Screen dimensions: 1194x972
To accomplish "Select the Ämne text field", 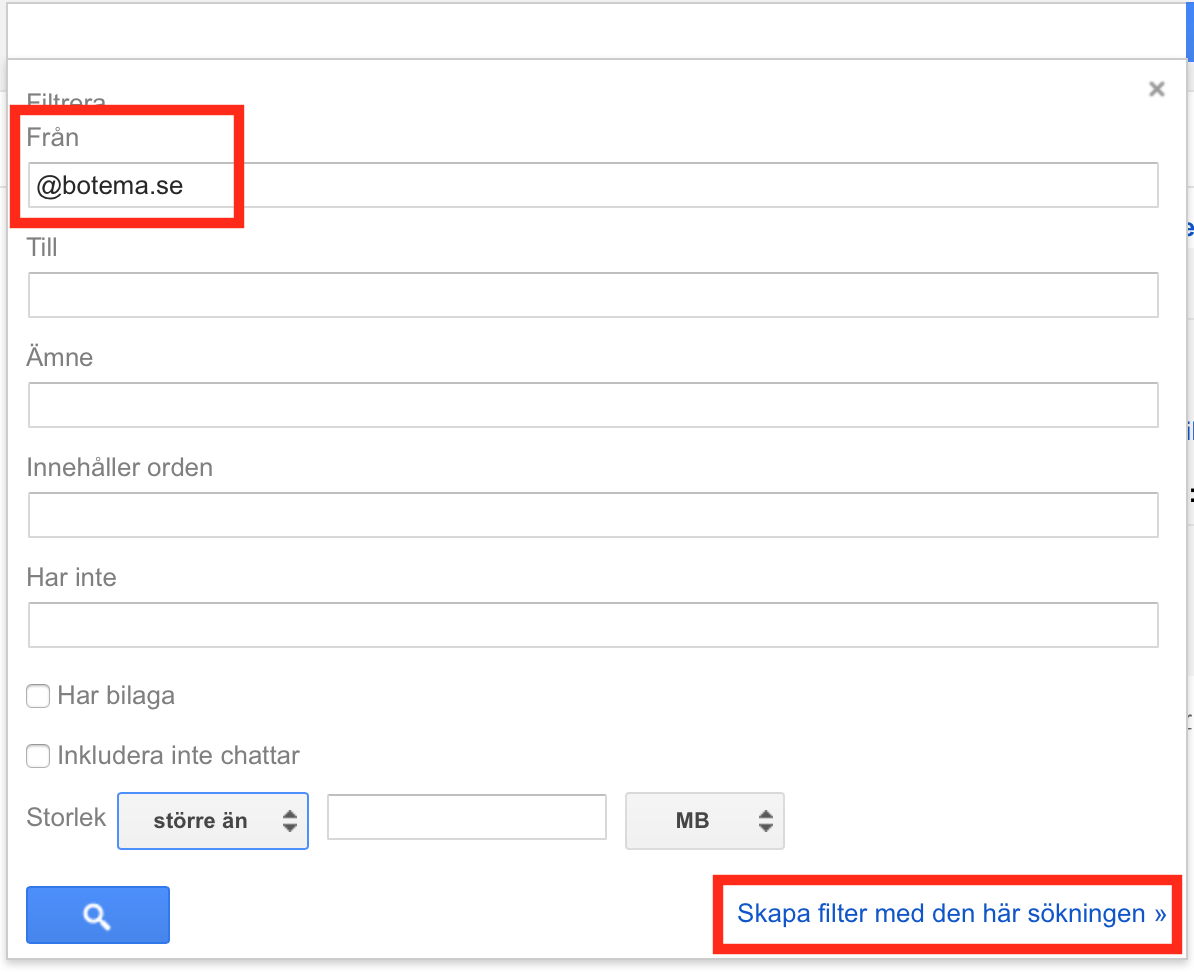I will pos(592,405).
